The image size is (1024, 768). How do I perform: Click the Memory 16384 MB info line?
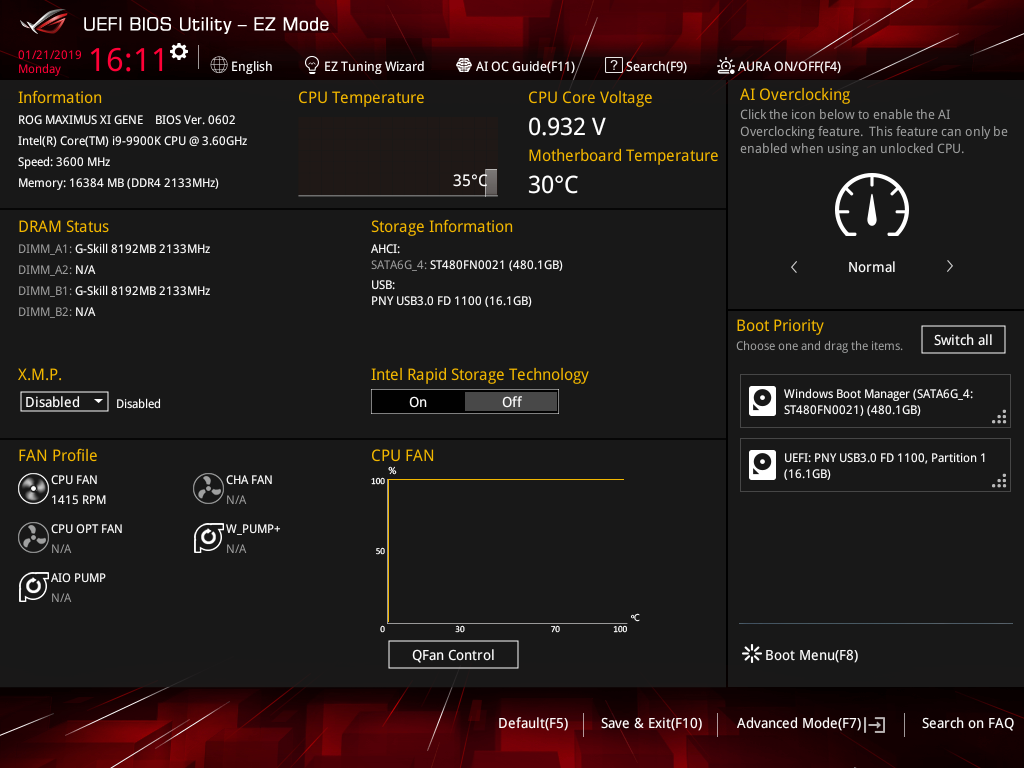[118, 183]
